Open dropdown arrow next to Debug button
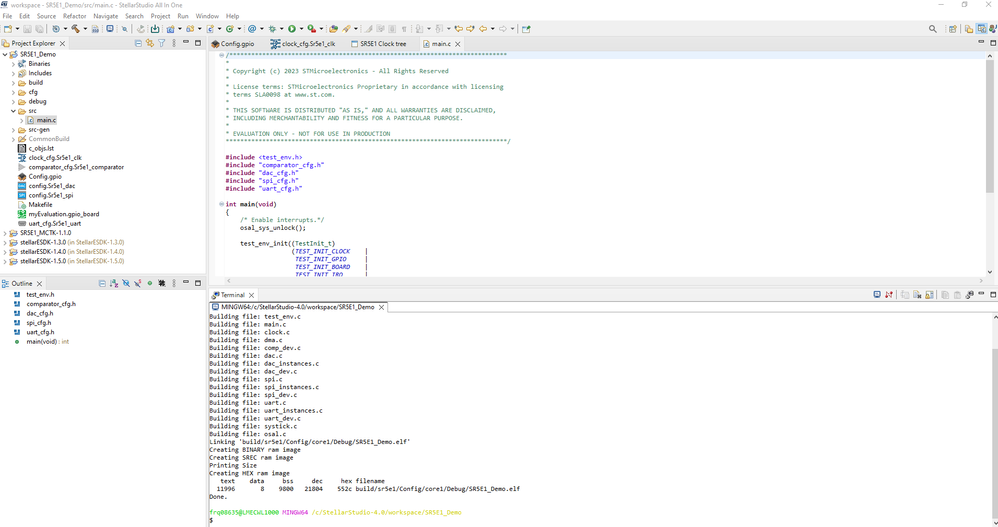Image resolution: width=998 pixels, height=527 pixels. pyautogui.click(x=282, y=29)
